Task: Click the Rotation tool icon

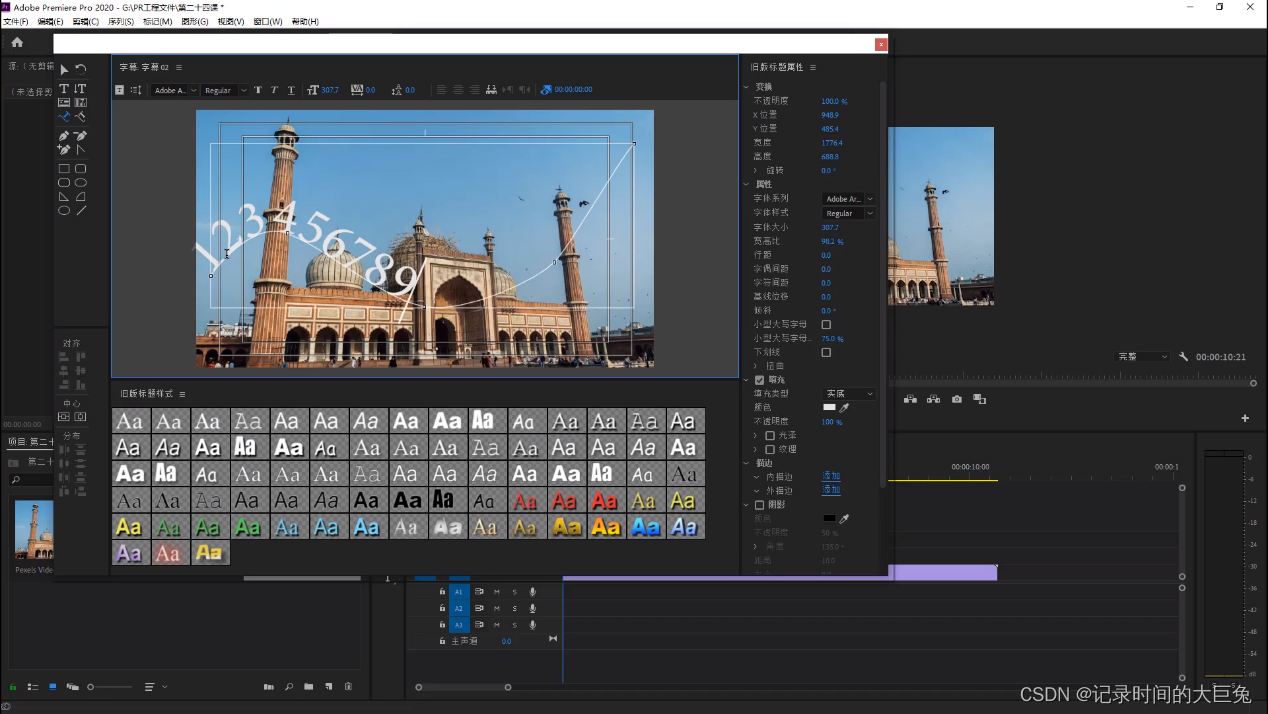Action: tap(81, 69)
